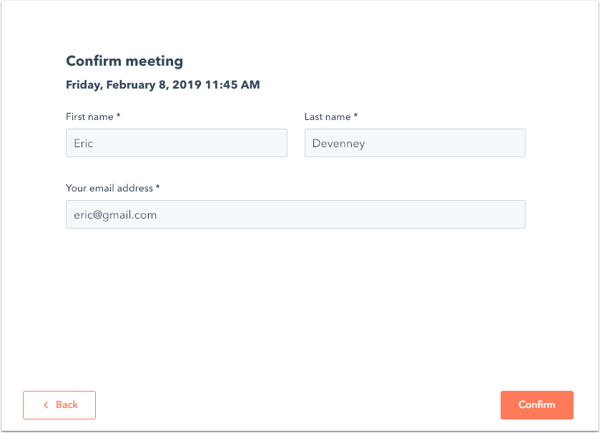Click the orange Confirm button
The width and height of the screenshot is (600, 433).
click(x=536, y=405)
